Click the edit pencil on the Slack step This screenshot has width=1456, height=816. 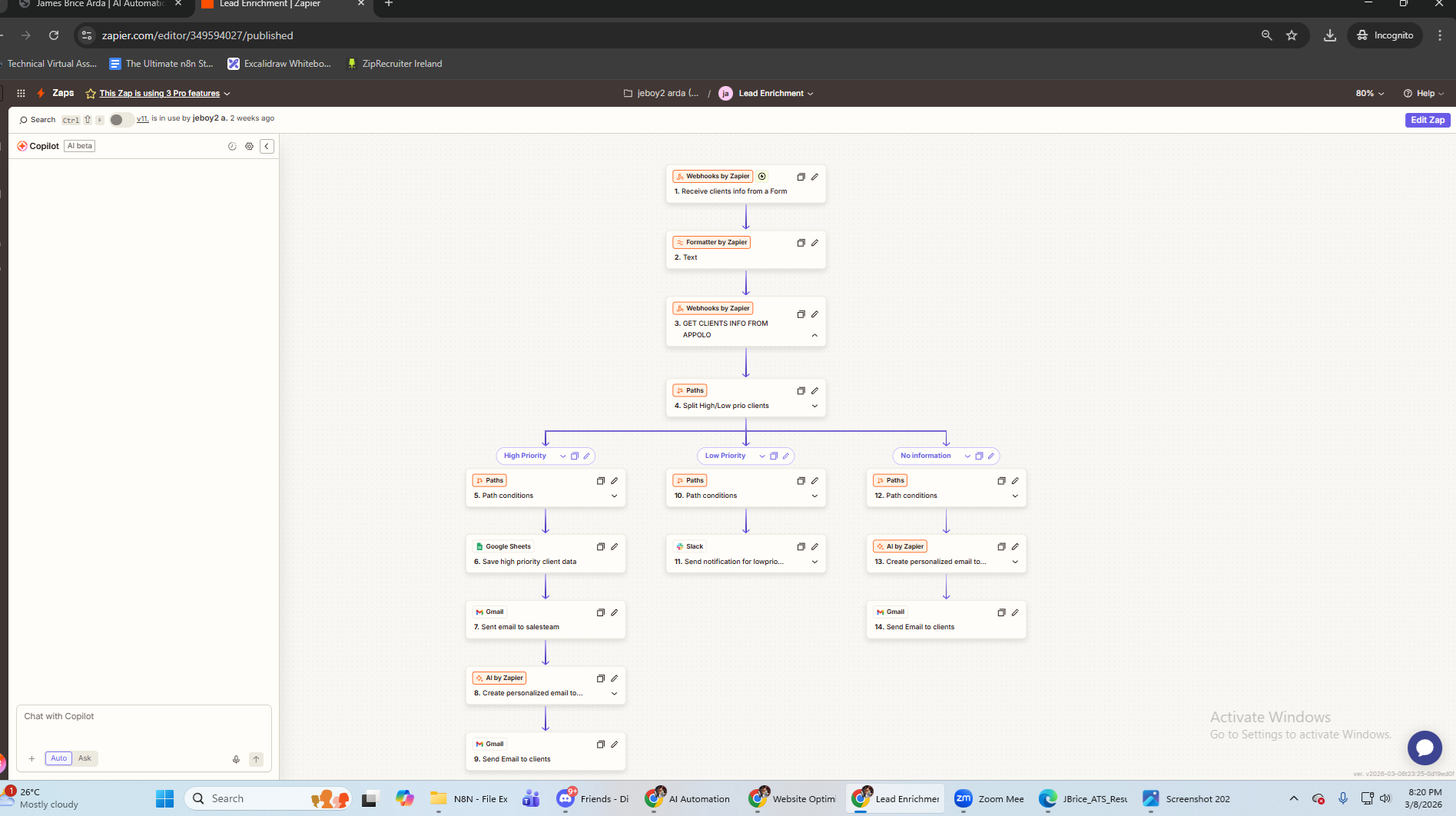(814, 547)
